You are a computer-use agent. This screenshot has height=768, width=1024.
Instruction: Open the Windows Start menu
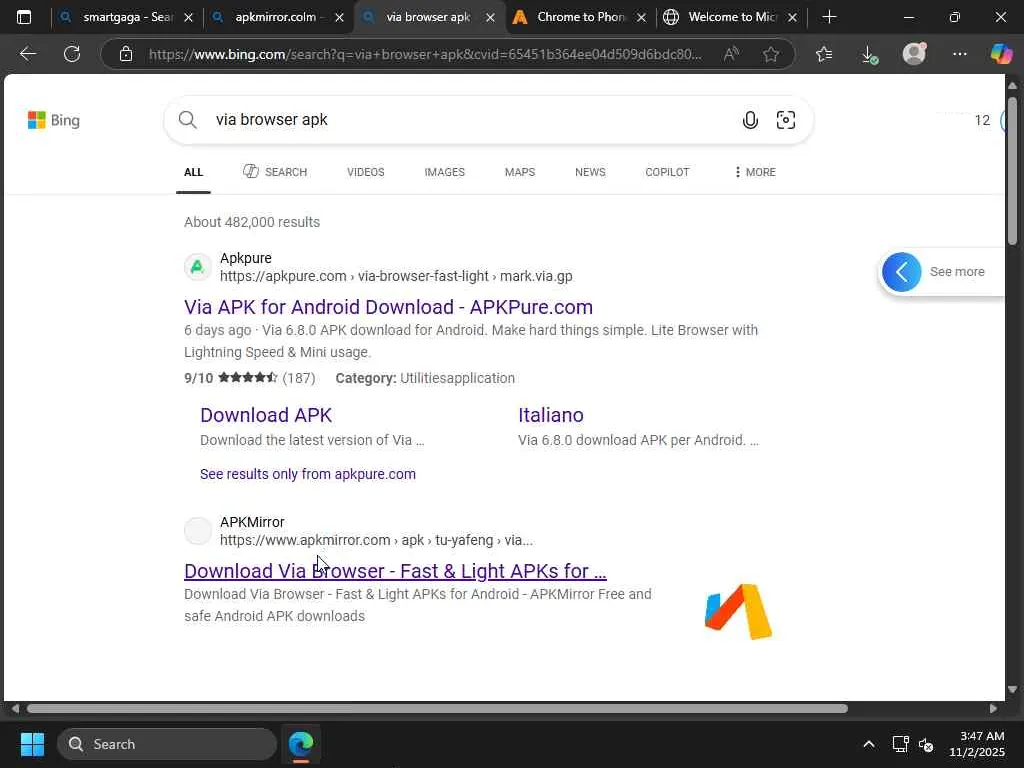click(32, 744)
